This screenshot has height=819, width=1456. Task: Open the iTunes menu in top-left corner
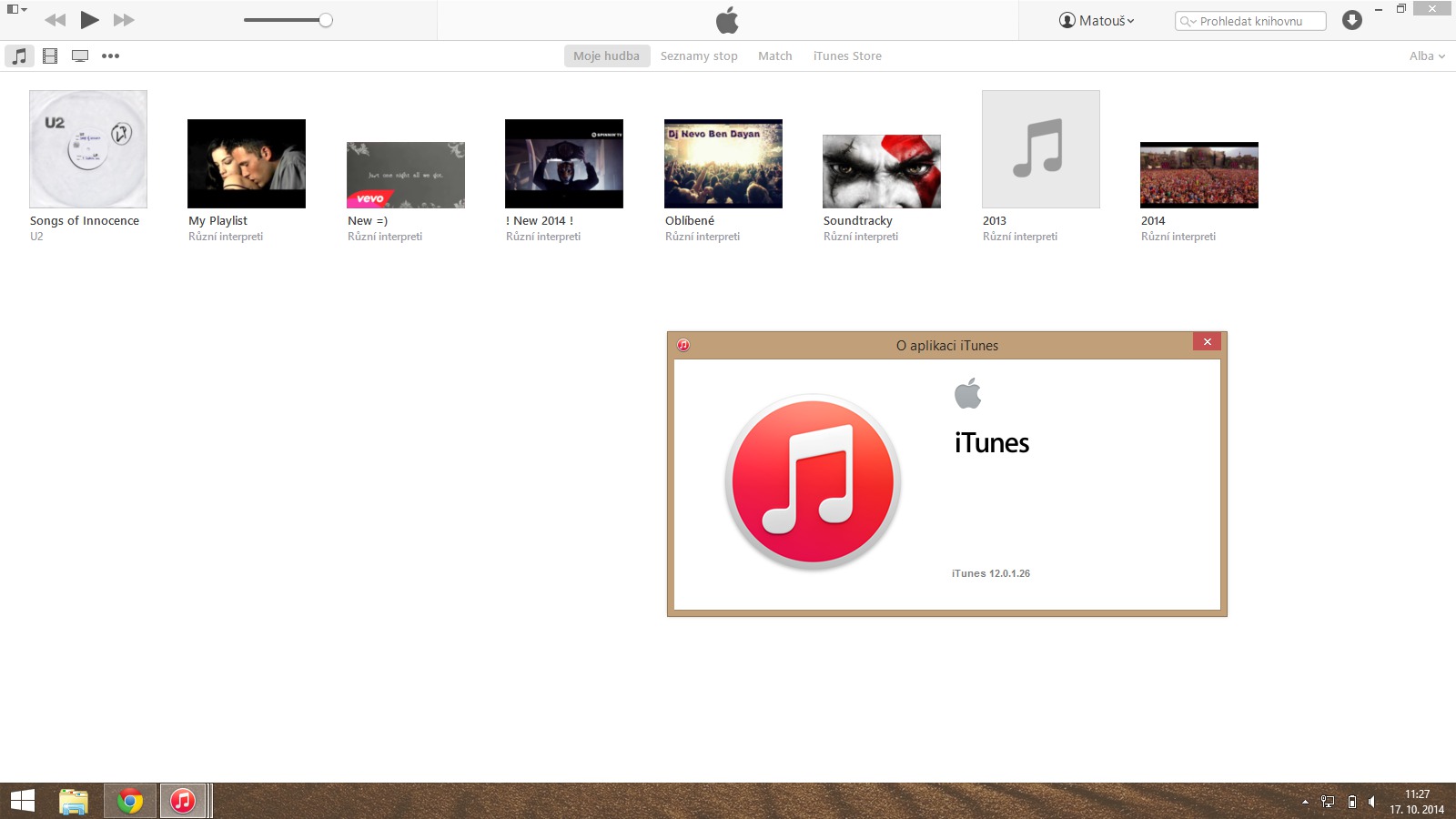pos(17,9)
